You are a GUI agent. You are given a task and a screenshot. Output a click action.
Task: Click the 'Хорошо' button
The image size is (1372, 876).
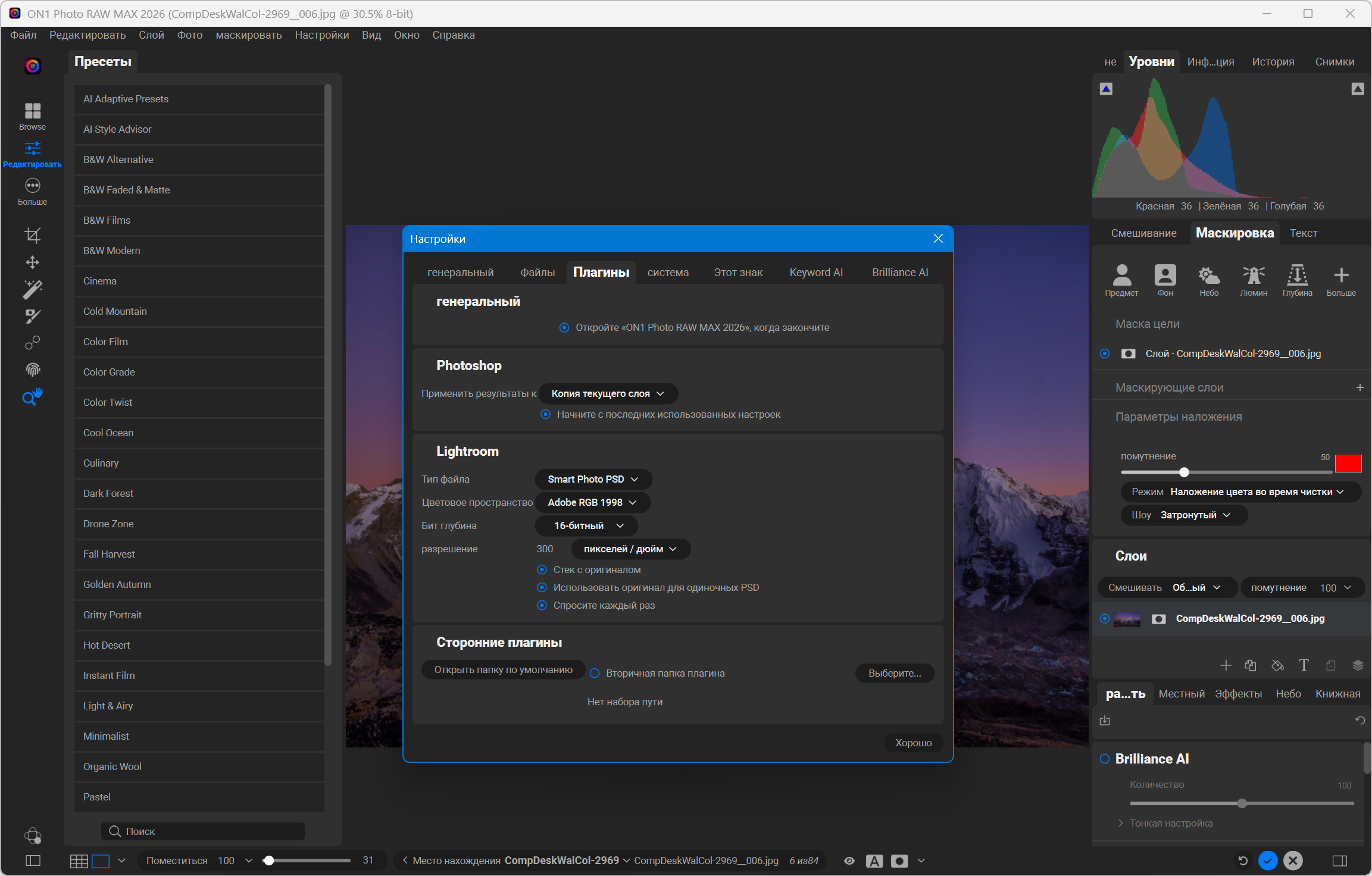tap(913, 743)
